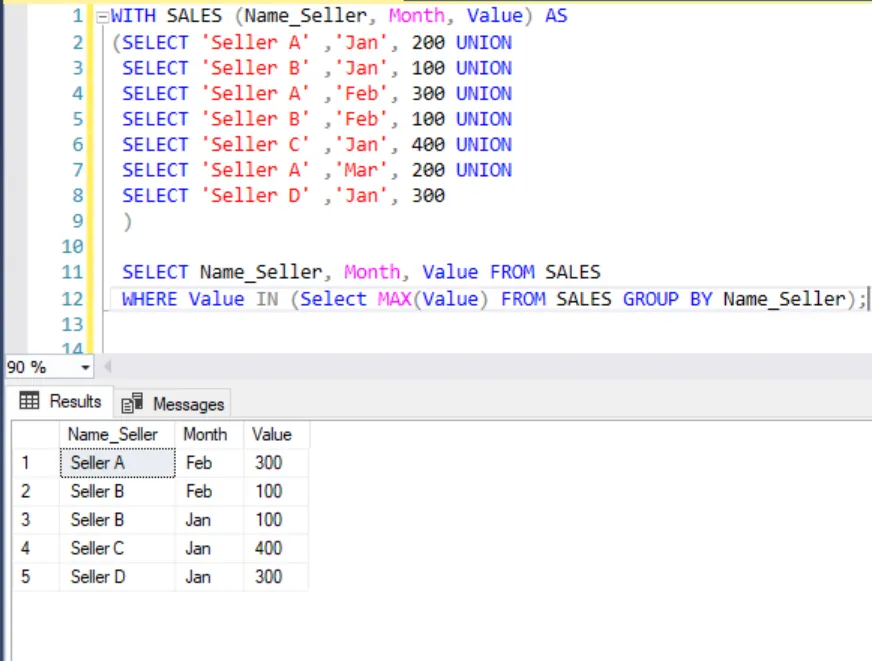
Task: Click the 'Jan' cell in row 4
Action: click(209, 548)
